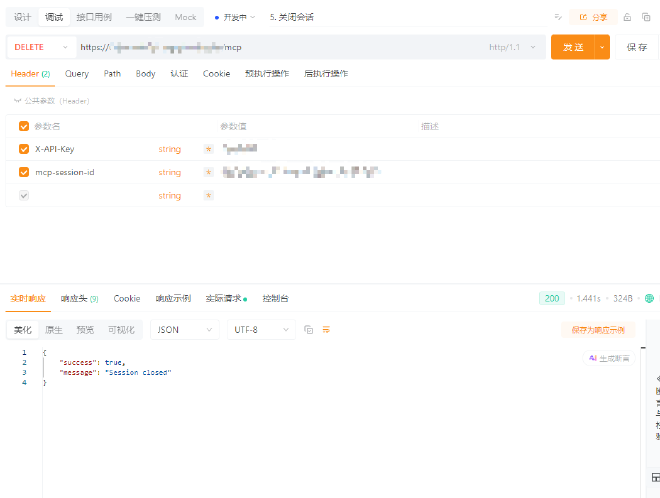The height and width of the screenshot is (498, 660).
Task: Click the globe icon beside response size
Action: point(649,298)
